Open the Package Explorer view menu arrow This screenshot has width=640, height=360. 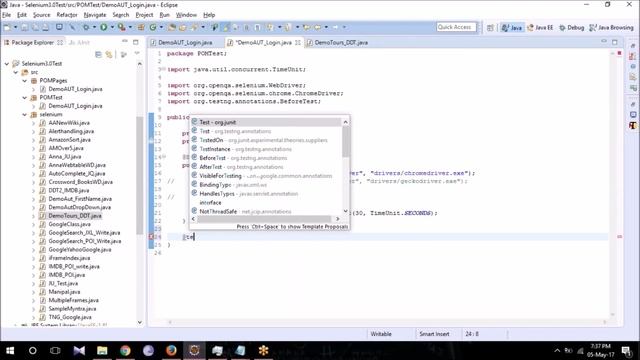click(x=137, y=53)
